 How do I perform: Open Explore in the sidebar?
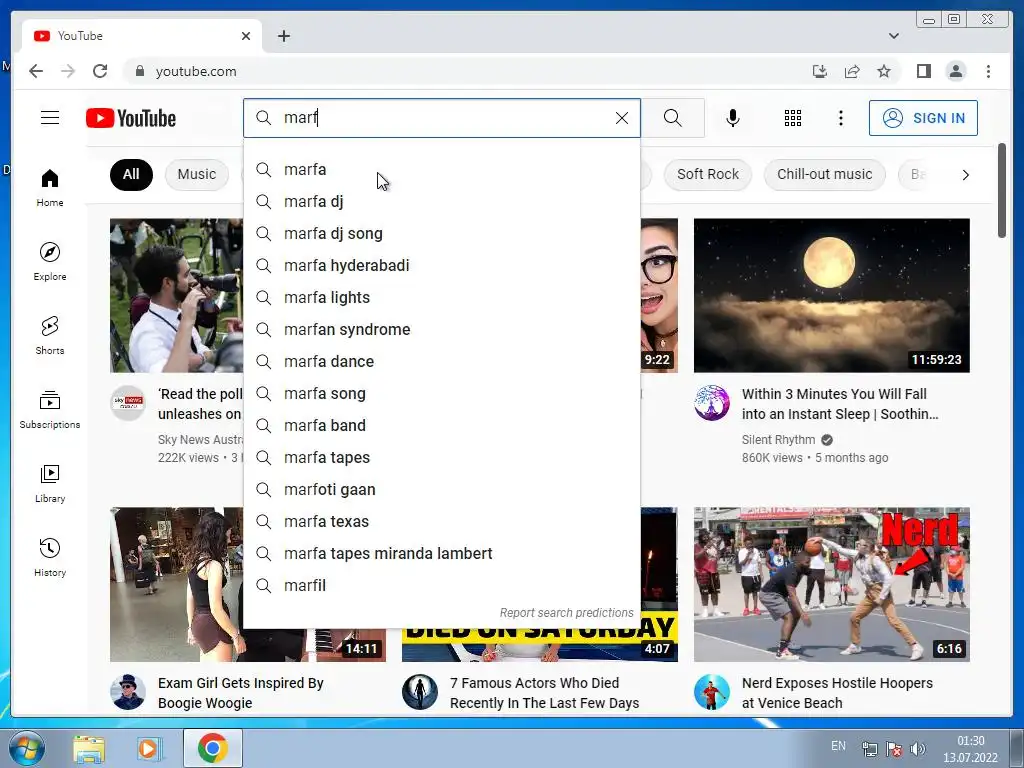coord(50,262)
